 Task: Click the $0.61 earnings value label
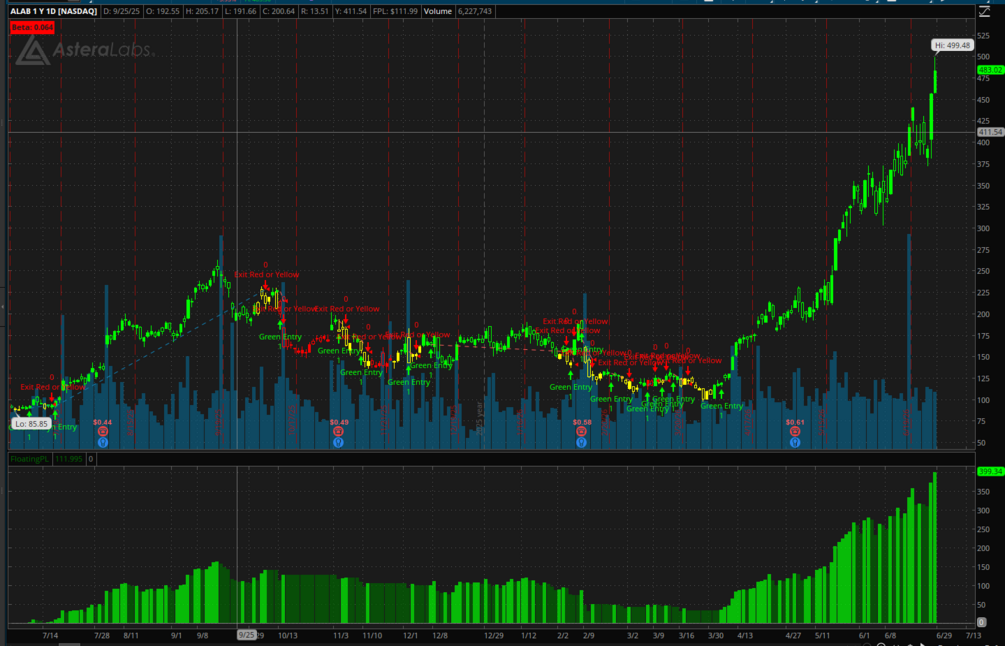coord(795,422)
